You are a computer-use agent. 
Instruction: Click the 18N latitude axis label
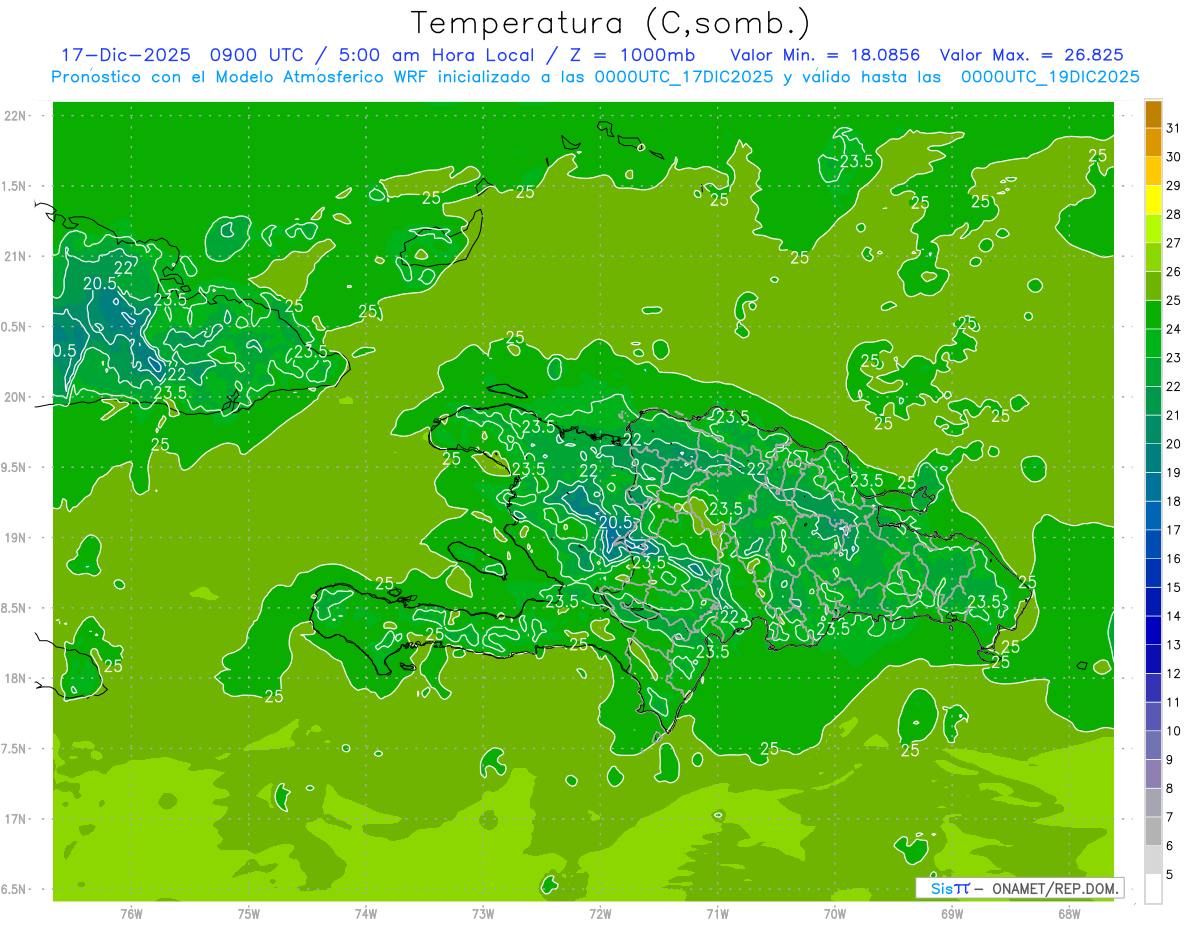point(16,678)
